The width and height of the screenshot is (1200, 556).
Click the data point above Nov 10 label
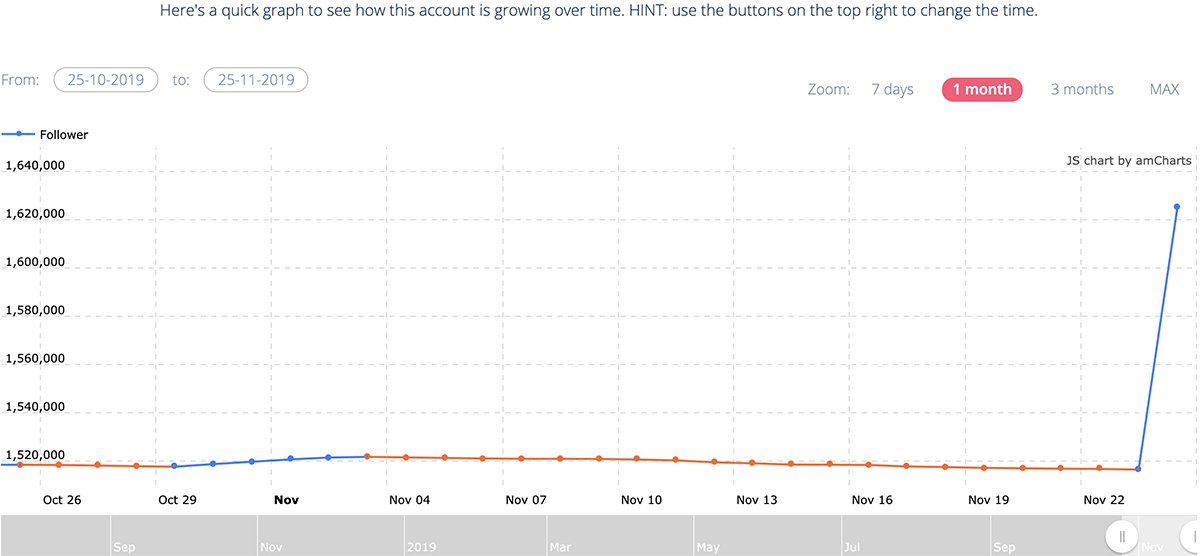click(x=637, y=459)
